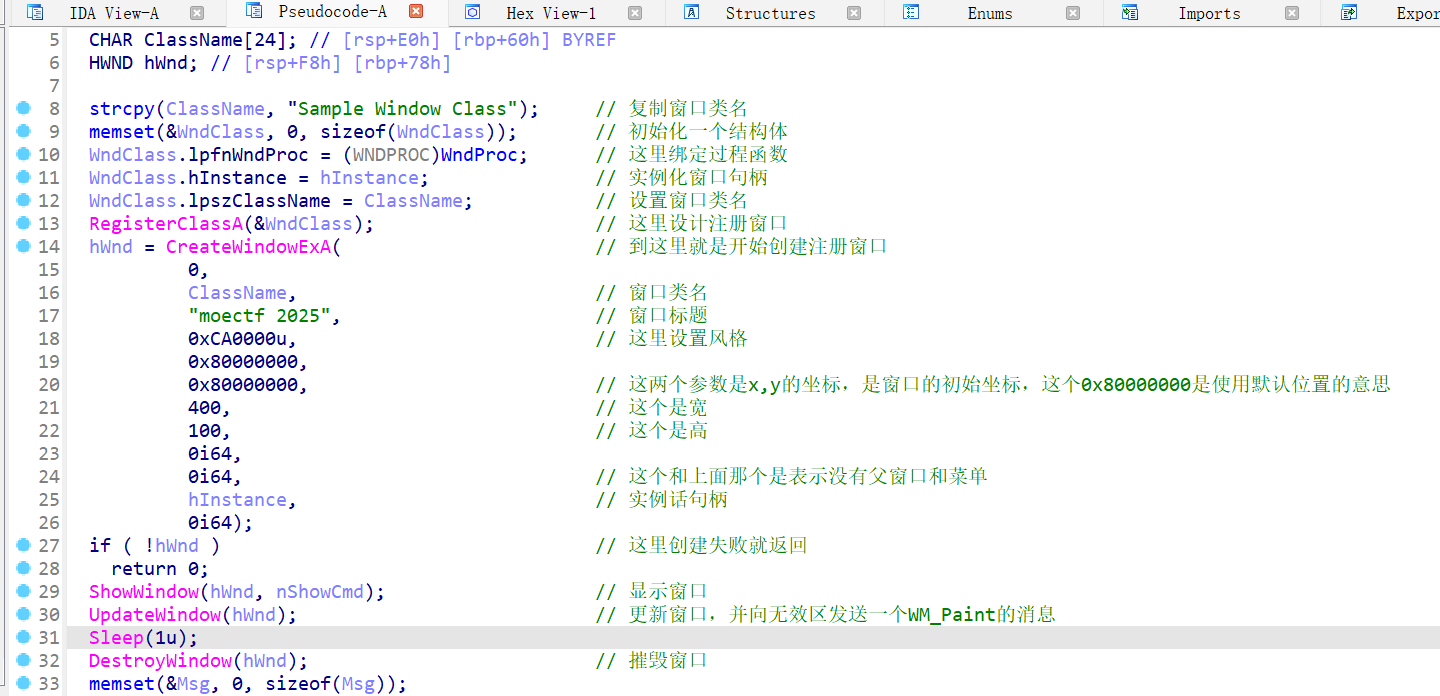Click the Enums tab icon
Screen dimensions: 1440x696
tap(910, 13)
